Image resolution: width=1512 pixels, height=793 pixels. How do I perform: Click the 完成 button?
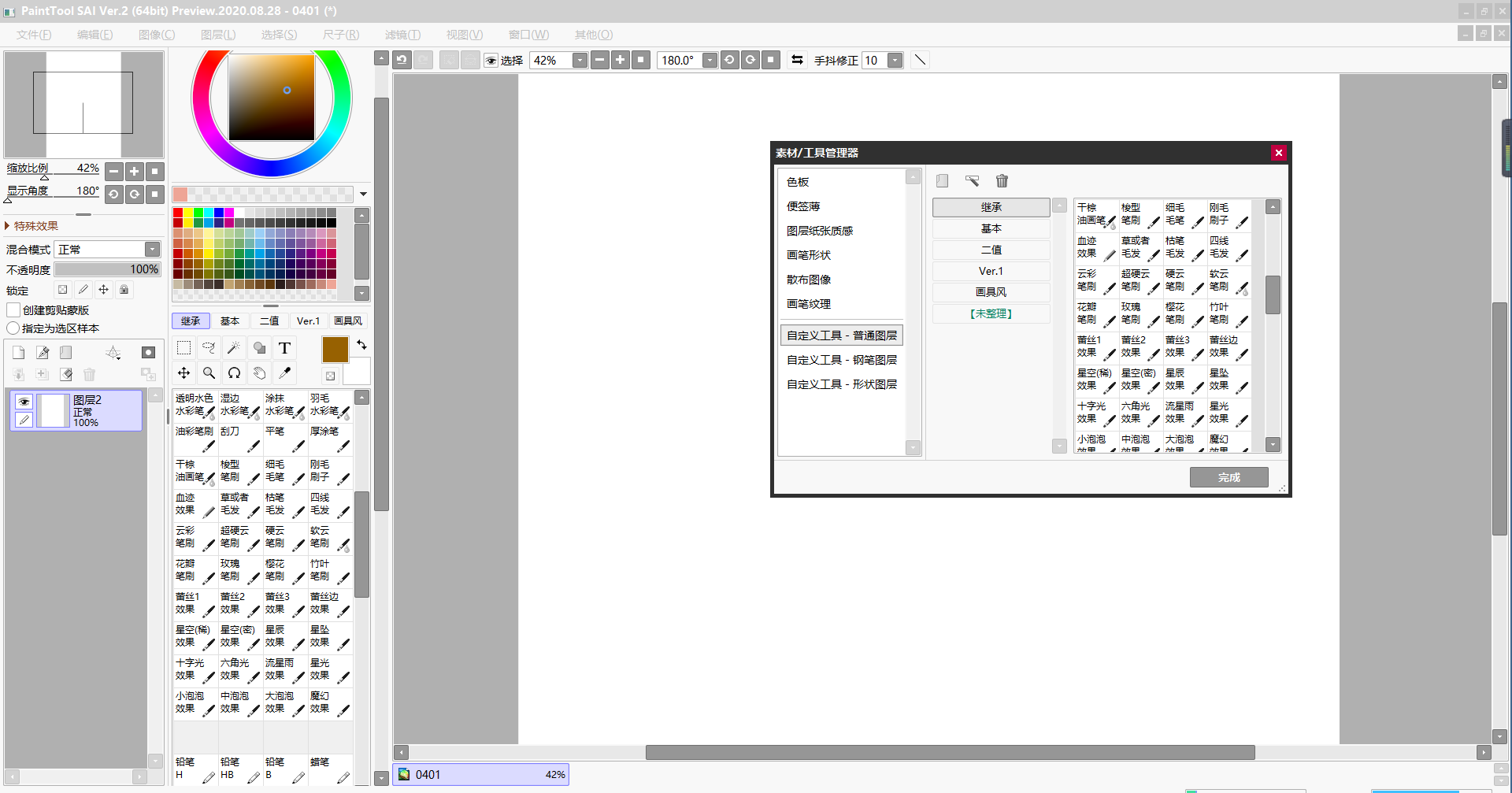(1228, 477)
